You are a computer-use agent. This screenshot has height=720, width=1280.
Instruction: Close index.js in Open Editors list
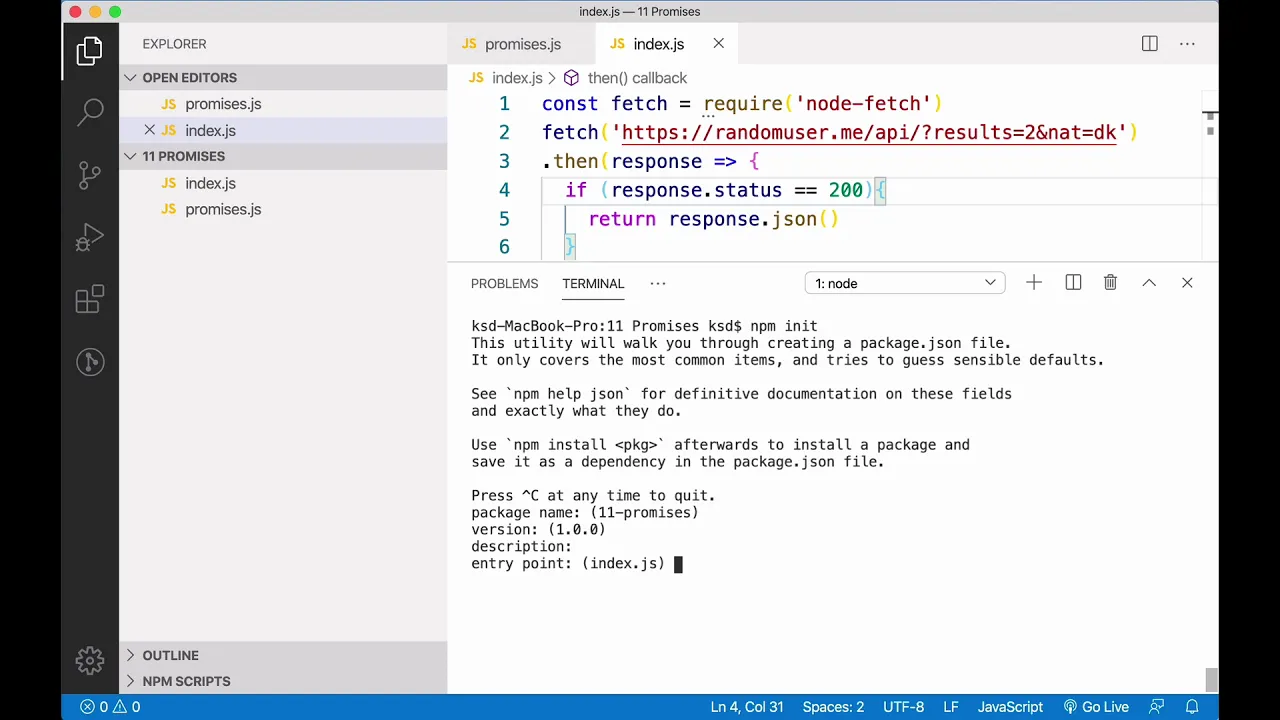click(x=150, y=130)
